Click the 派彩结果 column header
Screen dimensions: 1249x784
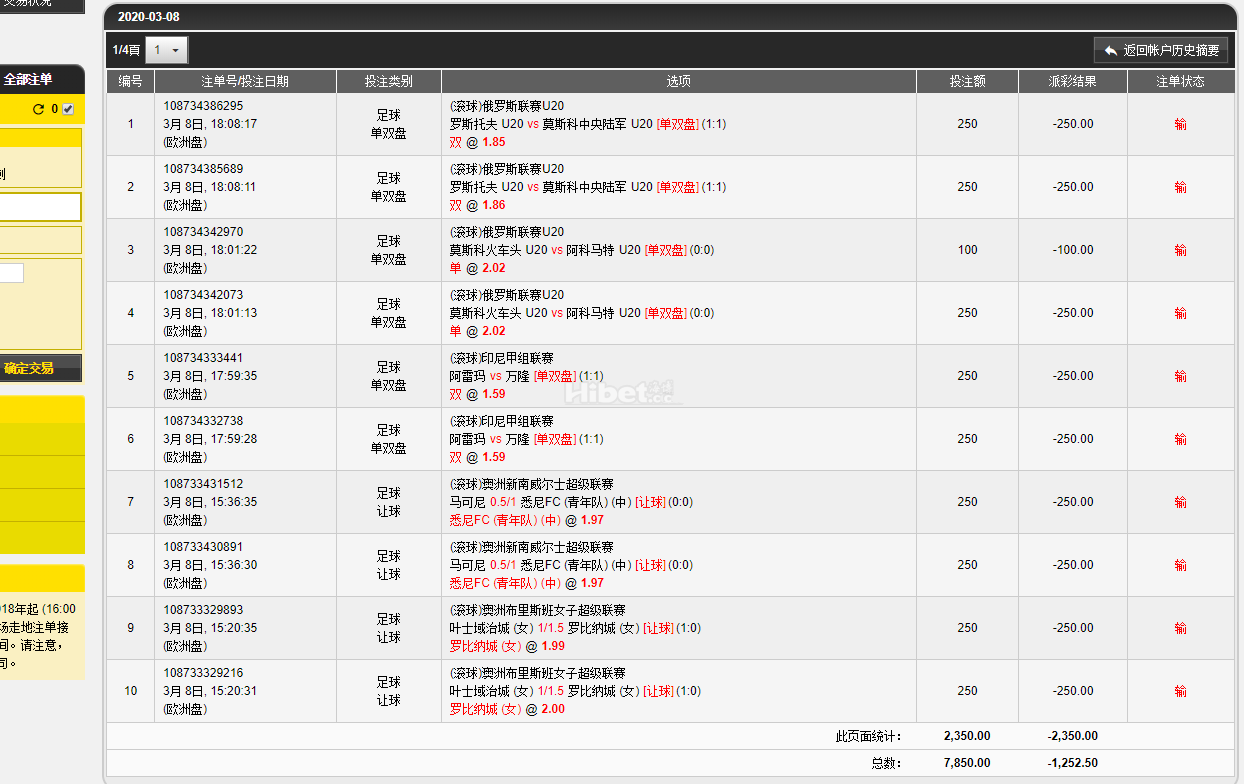1072,82
